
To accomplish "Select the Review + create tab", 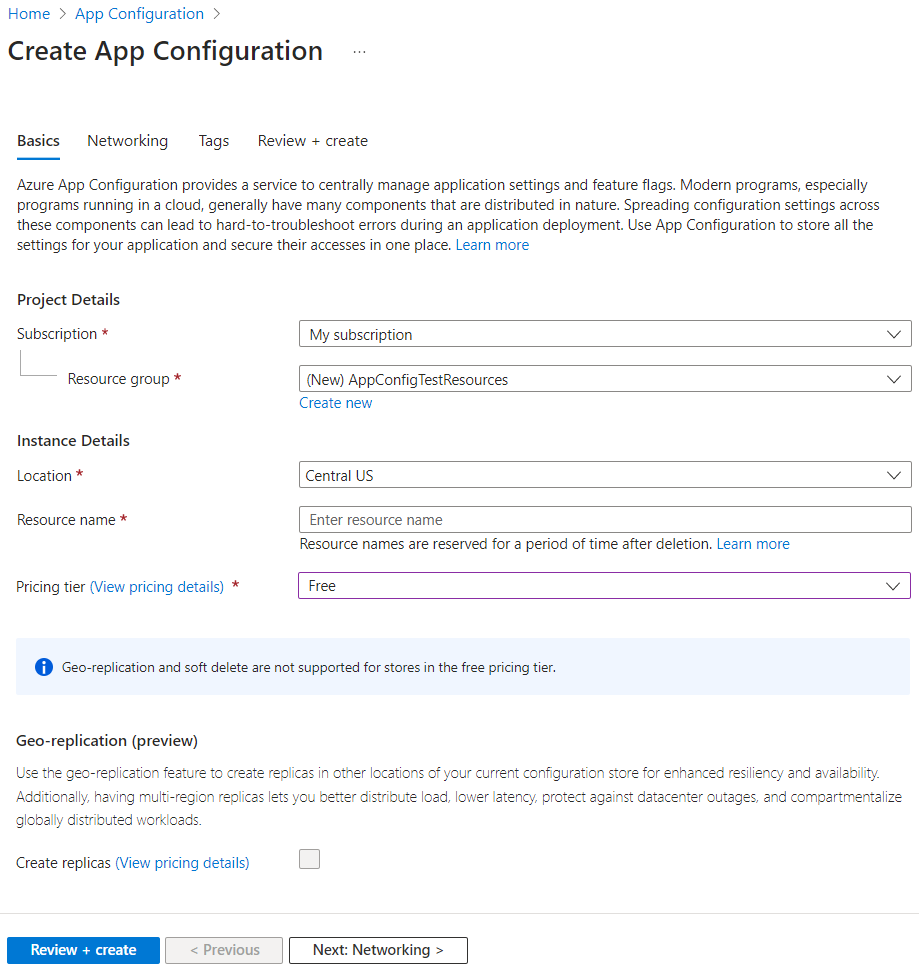I will (312, 141).
